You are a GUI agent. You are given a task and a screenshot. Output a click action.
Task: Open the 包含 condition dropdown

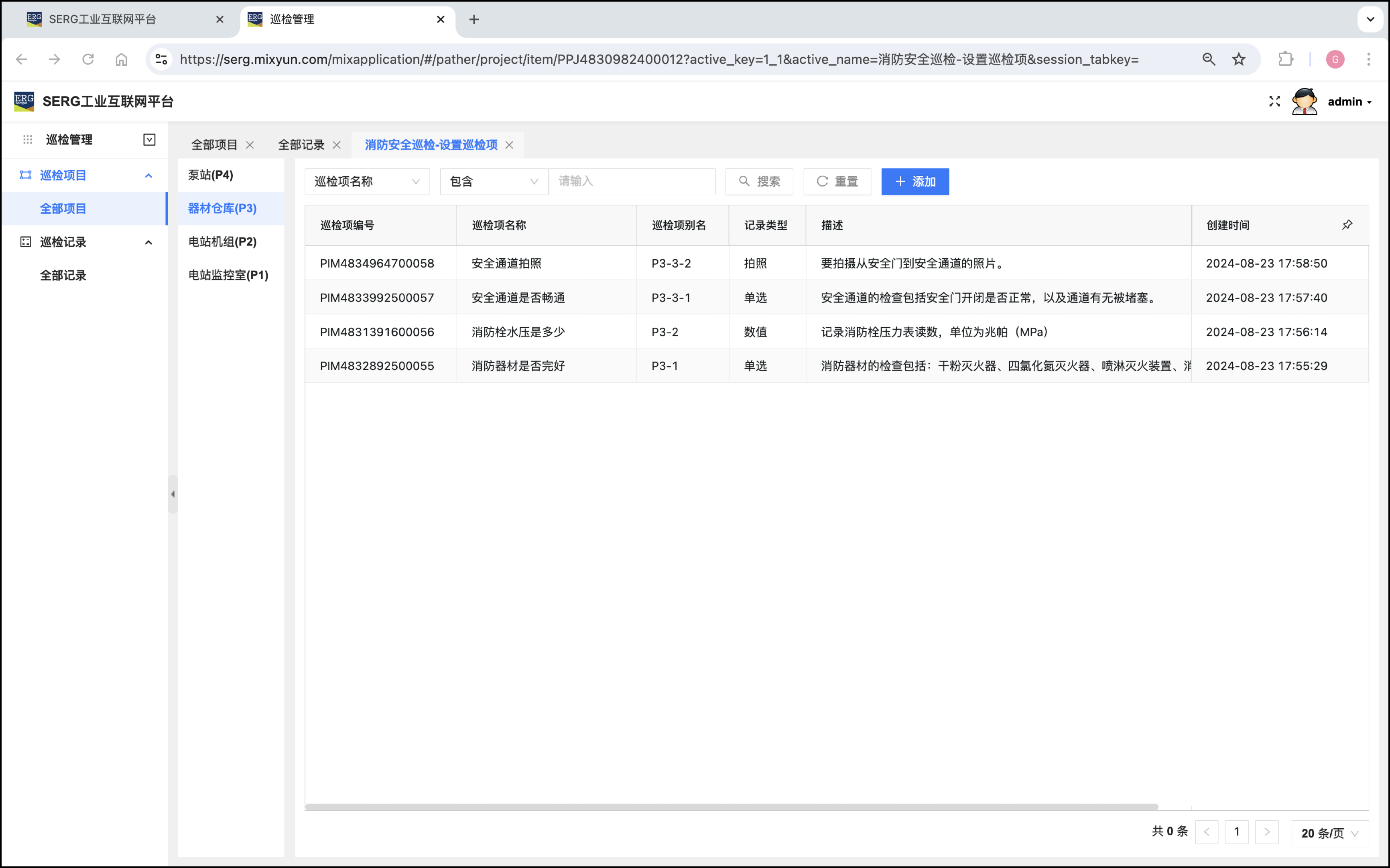coord(494,181)
